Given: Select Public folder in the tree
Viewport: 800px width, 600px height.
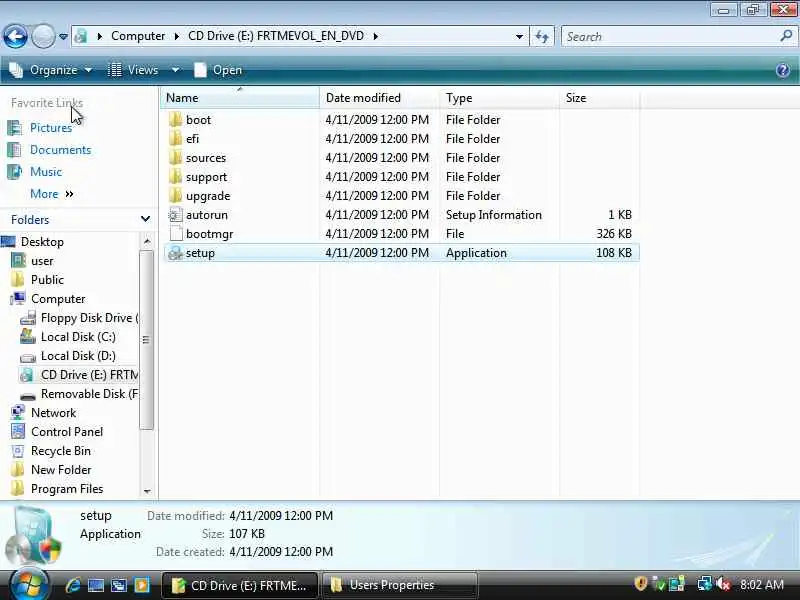Looking at the screenshot, I should [x=47, y=280].
